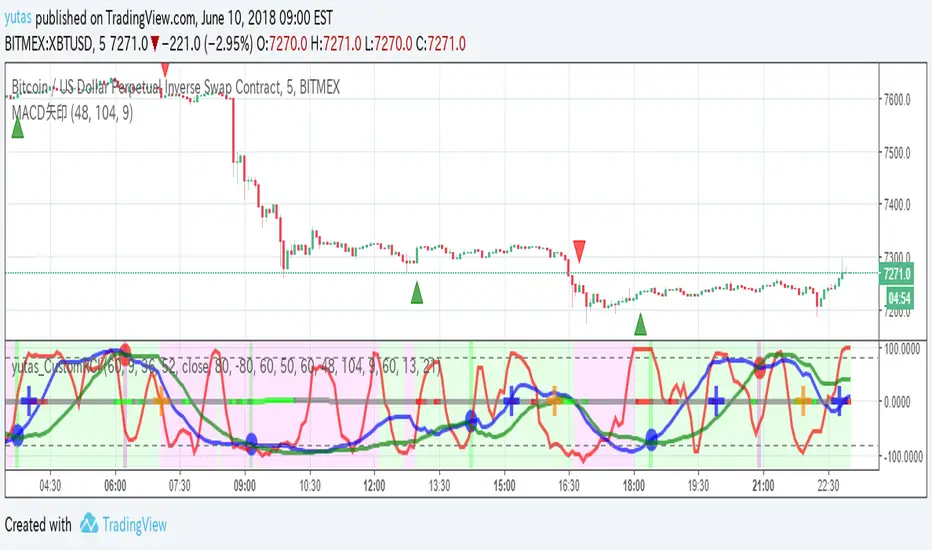Click the red down arrow near 16:30 price drop
932x550 pixels.
pyautogui.click(x=579, y=250)
